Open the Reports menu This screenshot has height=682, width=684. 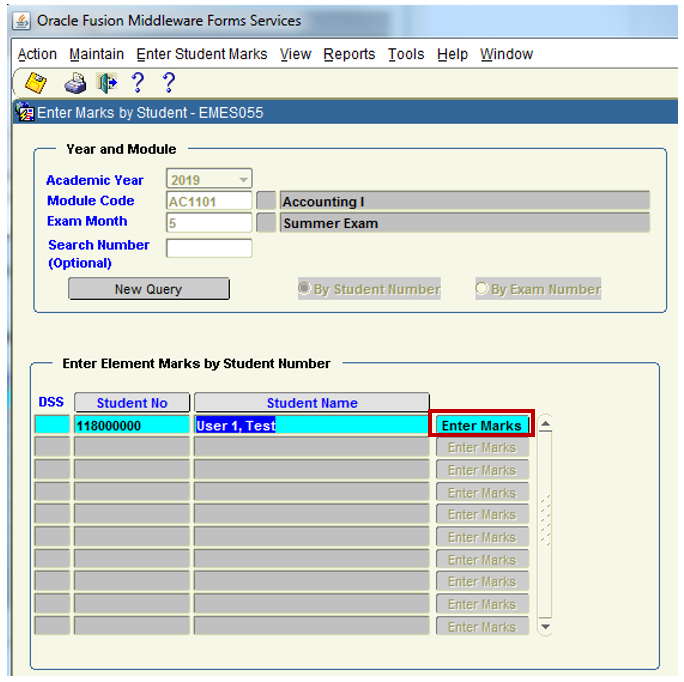349,54
